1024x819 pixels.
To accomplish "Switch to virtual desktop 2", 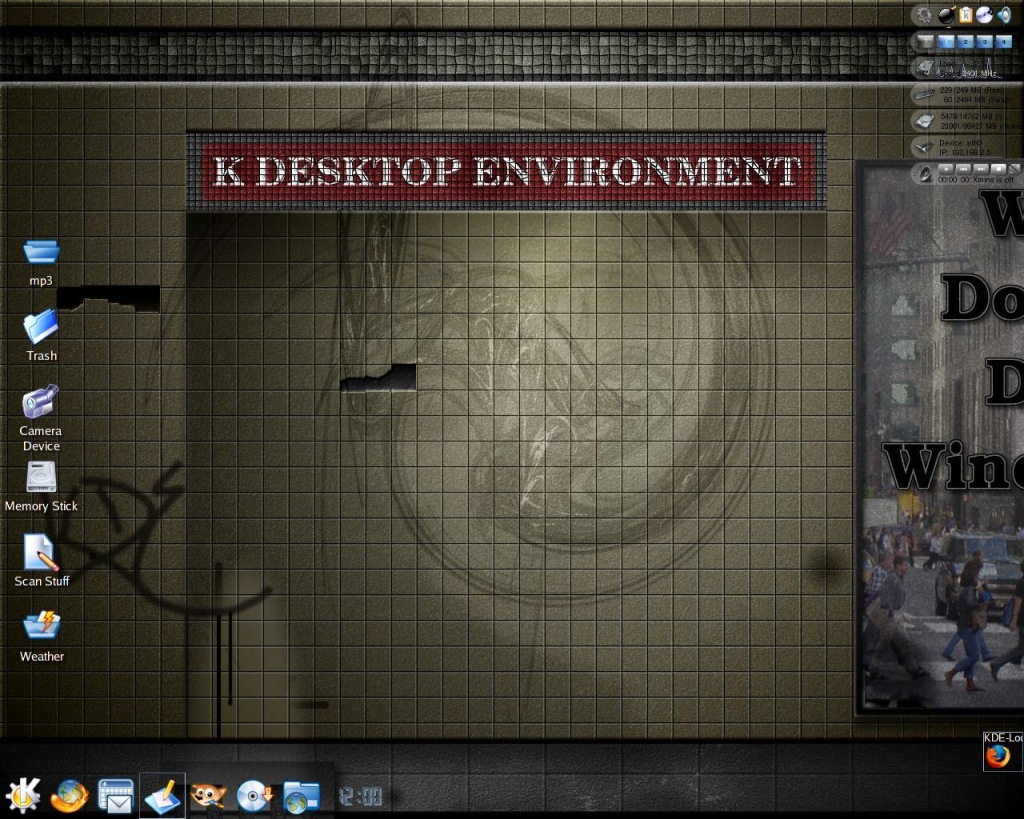I will (x=965, y=42).
